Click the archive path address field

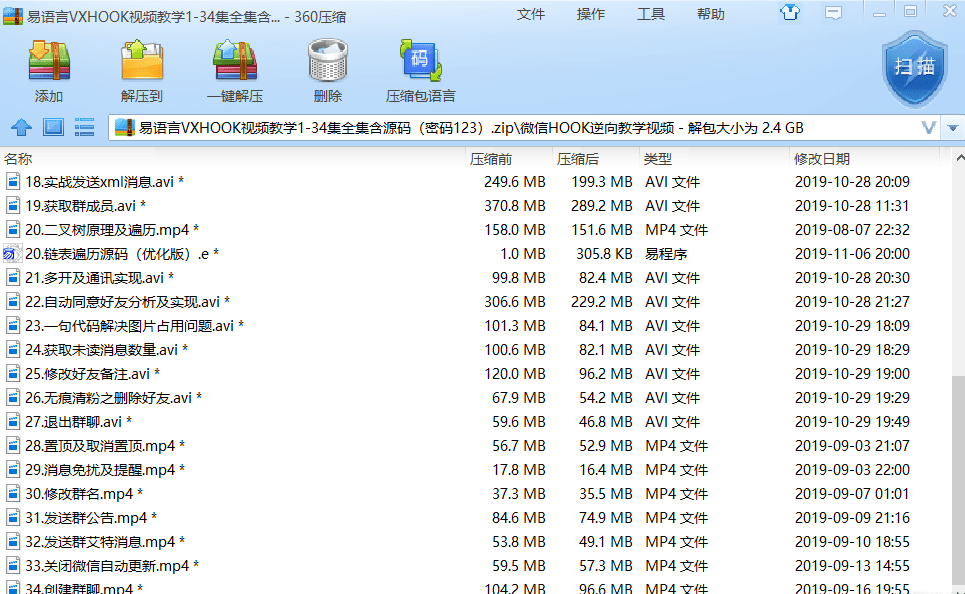pos(500,128)
